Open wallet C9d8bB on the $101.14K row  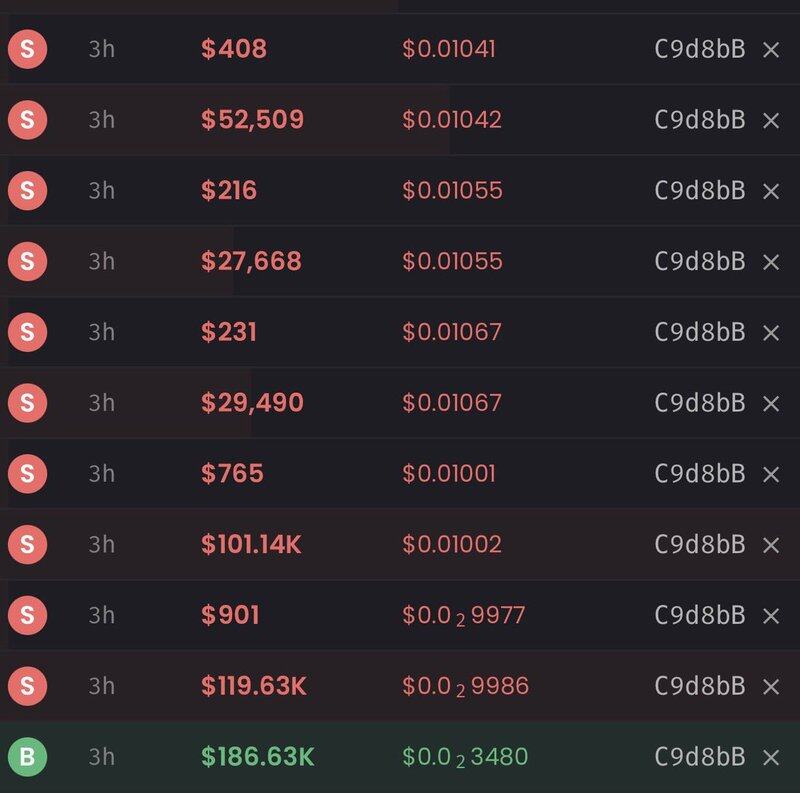699,545
